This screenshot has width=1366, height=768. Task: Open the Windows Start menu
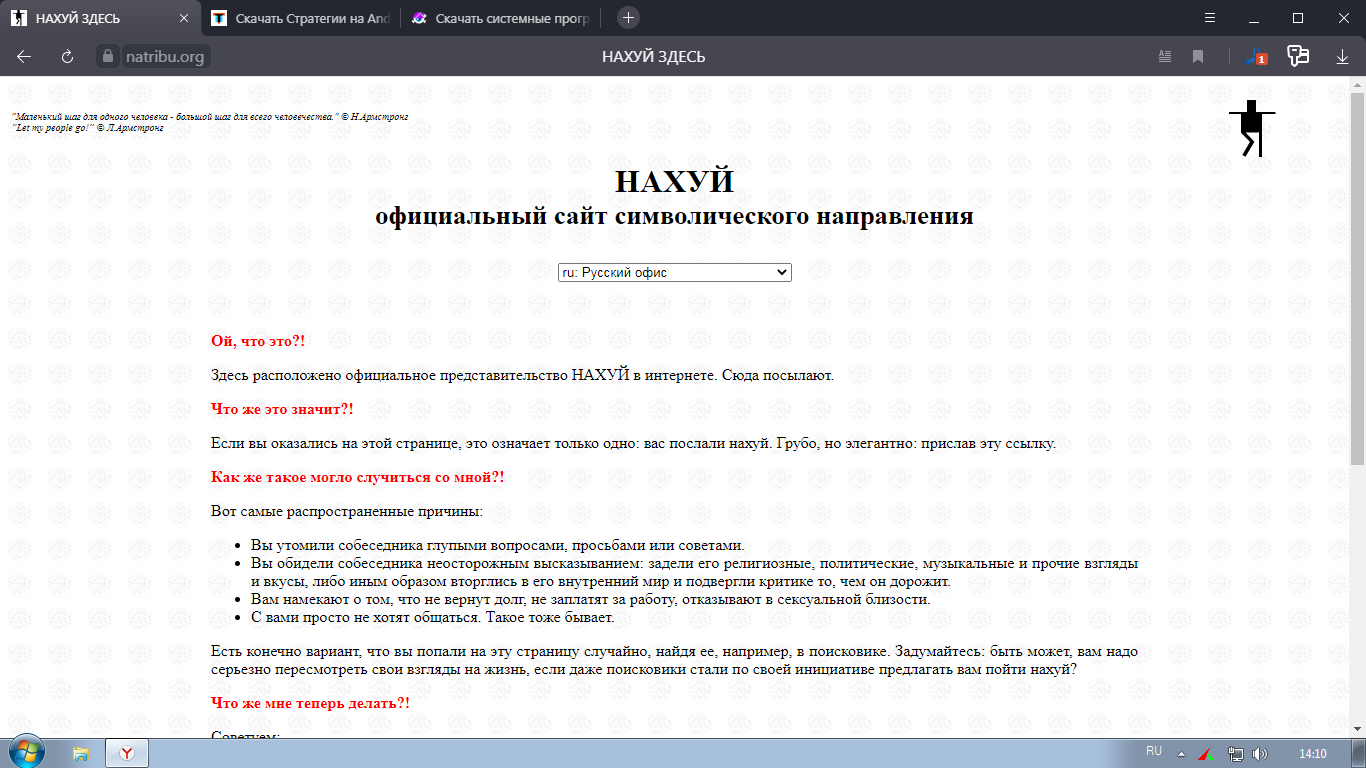point(27,752)
